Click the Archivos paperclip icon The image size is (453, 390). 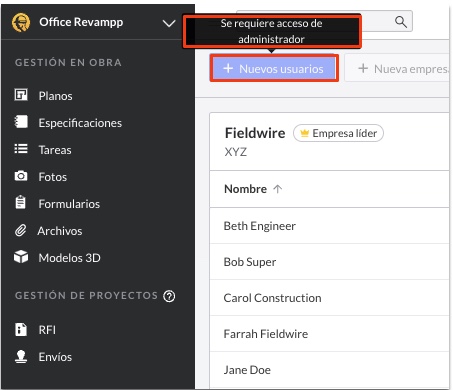click(20, 230)
